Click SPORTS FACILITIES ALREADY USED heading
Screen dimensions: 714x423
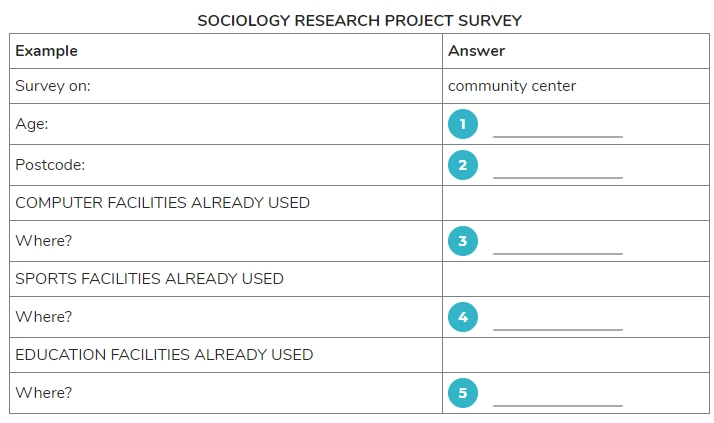(x=149, y=279)
